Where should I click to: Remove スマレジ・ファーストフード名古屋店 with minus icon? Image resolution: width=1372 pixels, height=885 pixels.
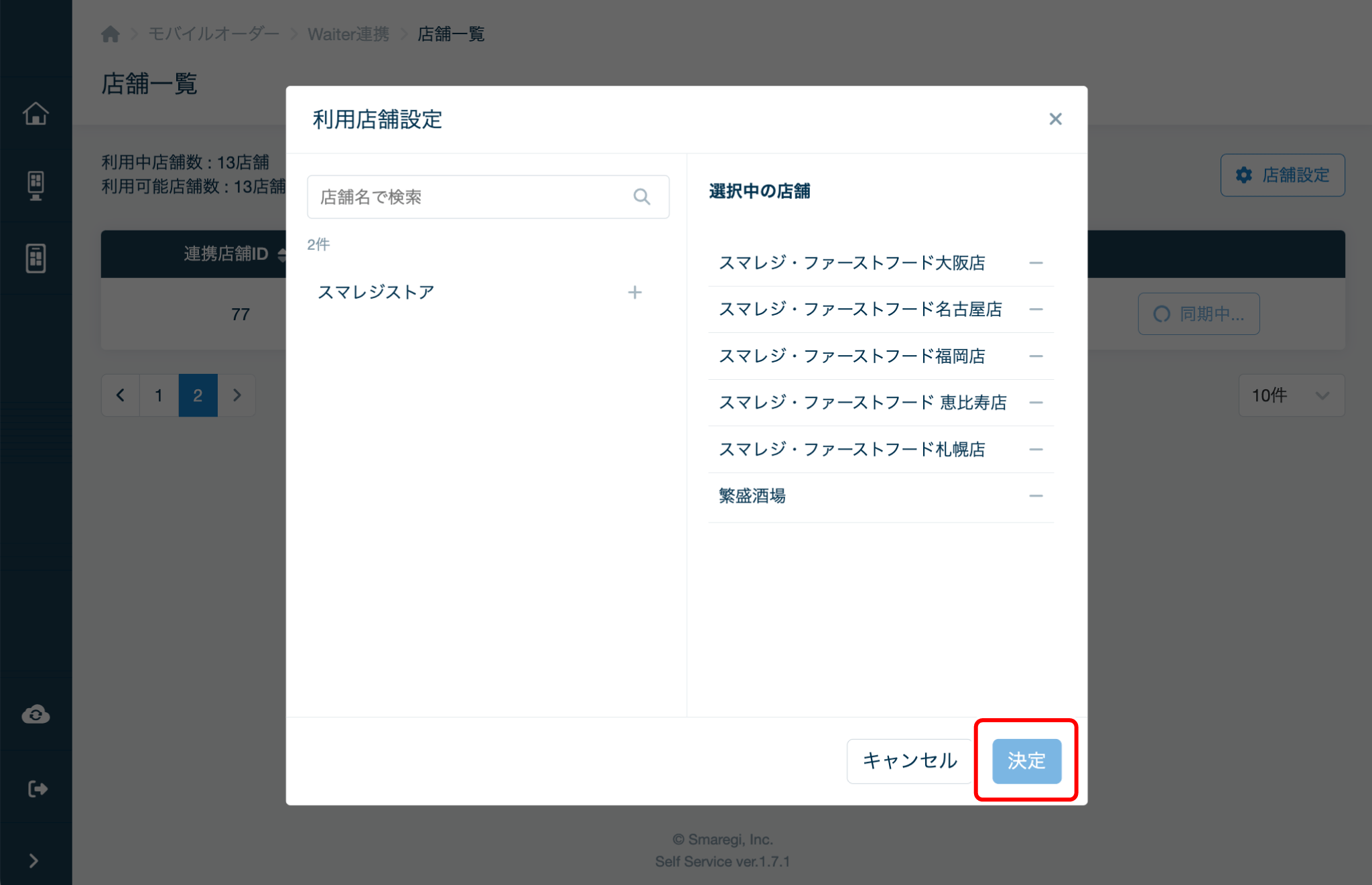coord(1036,309)
